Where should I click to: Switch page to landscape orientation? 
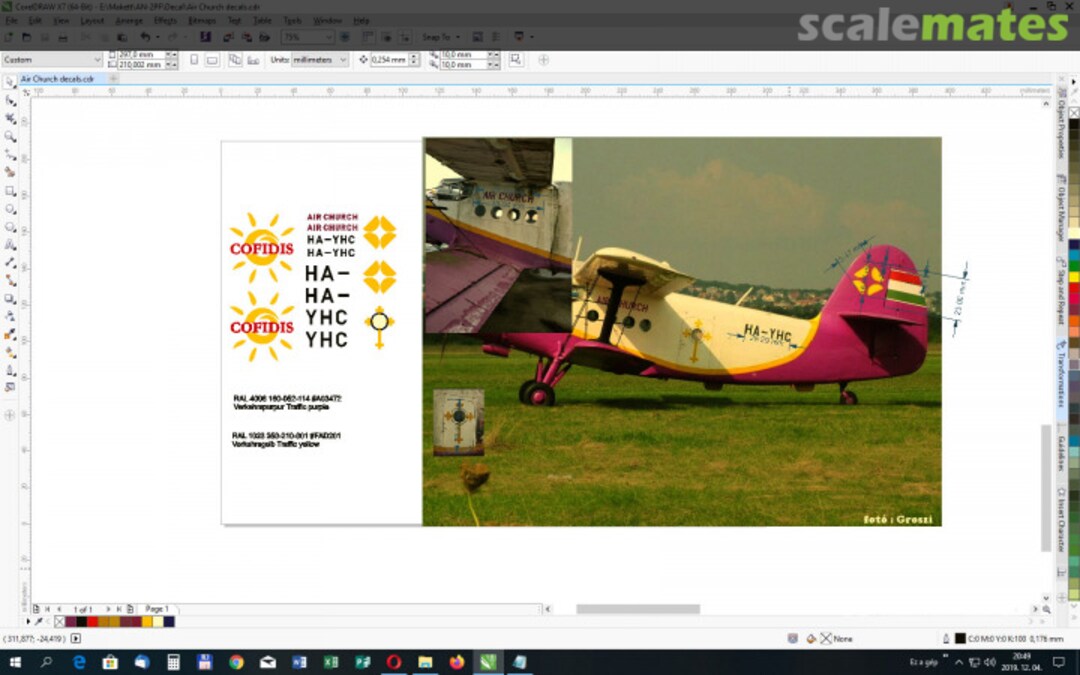212,60
